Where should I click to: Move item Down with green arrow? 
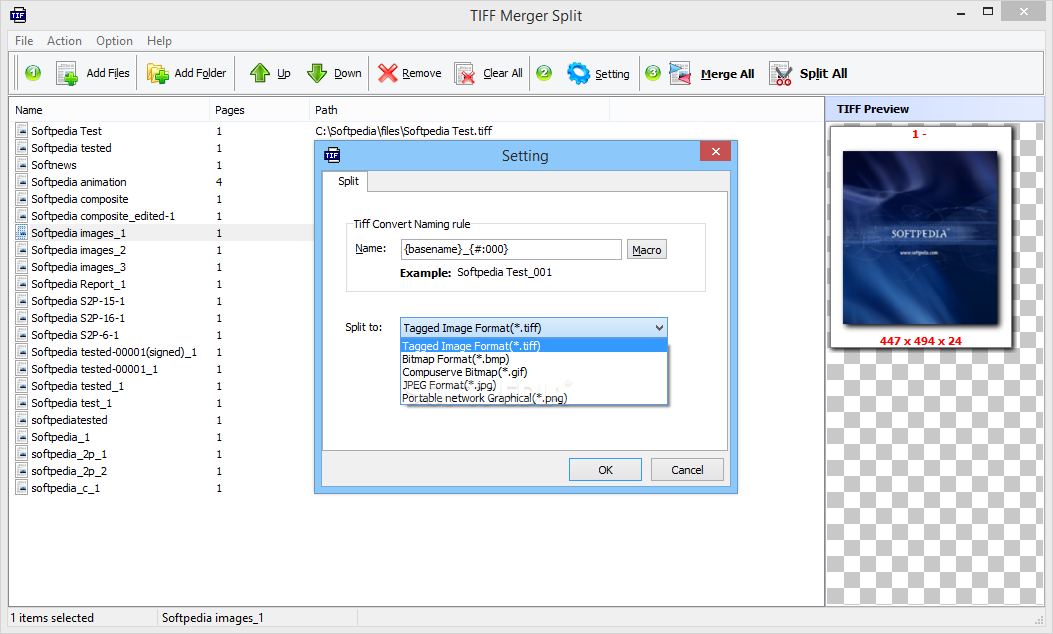(316, 73)
